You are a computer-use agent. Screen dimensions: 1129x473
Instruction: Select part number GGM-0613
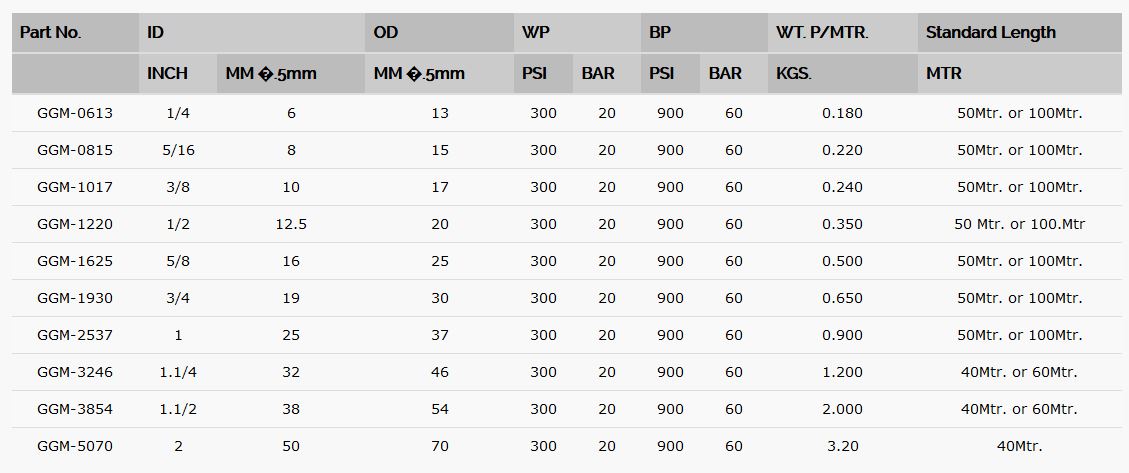click(x=75, y=113)
